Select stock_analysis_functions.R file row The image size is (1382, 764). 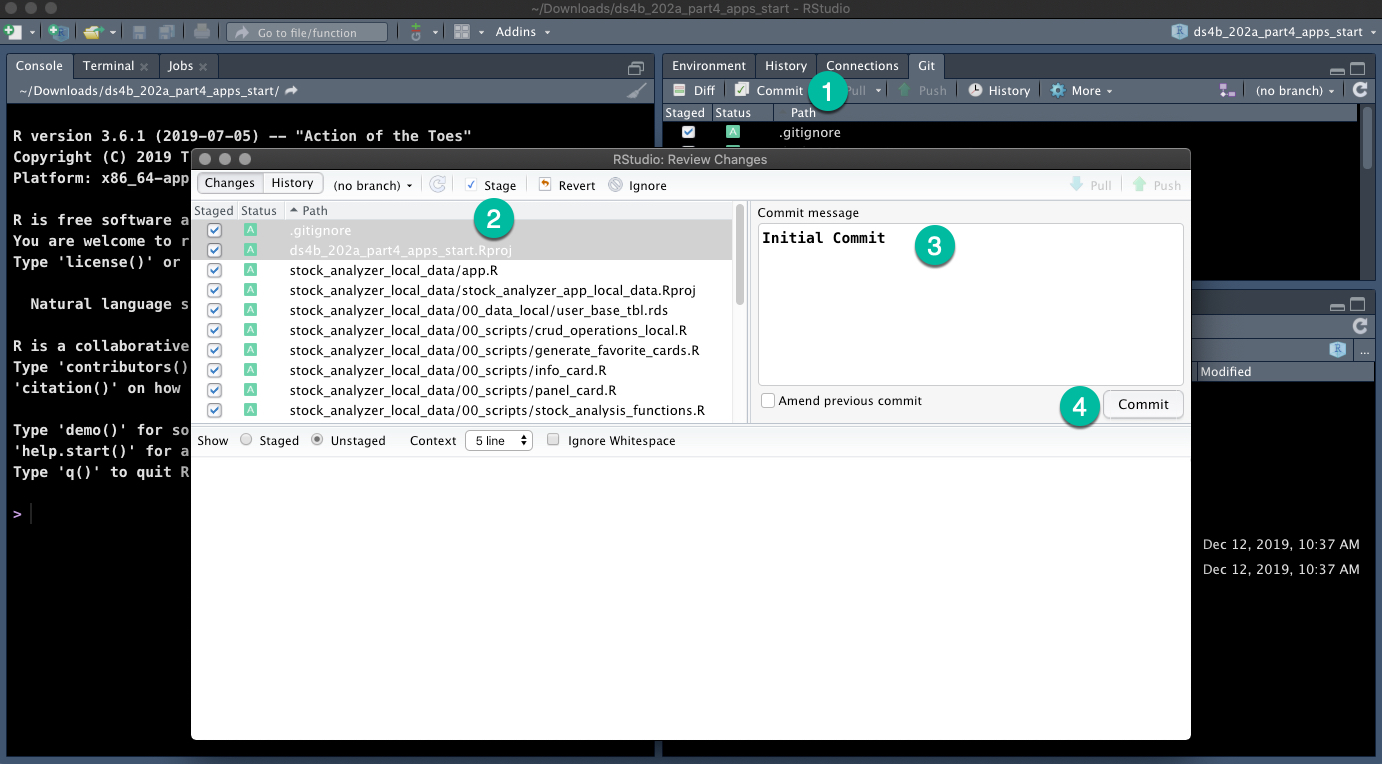(463, 411)
